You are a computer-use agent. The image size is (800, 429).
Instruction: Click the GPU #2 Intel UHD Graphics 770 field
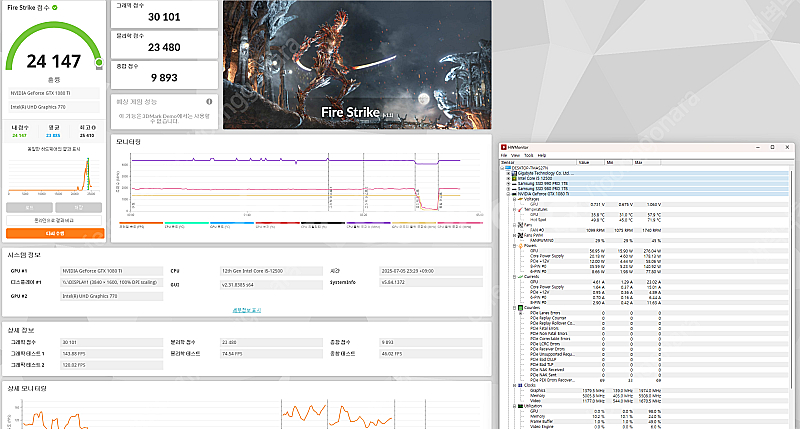(x=112, y=296)
